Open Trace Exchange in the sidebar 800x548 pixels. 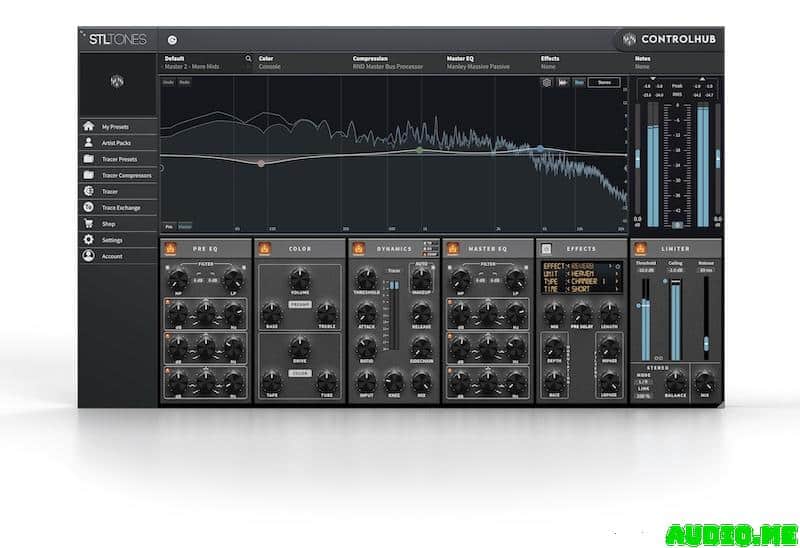coord(118,208)
